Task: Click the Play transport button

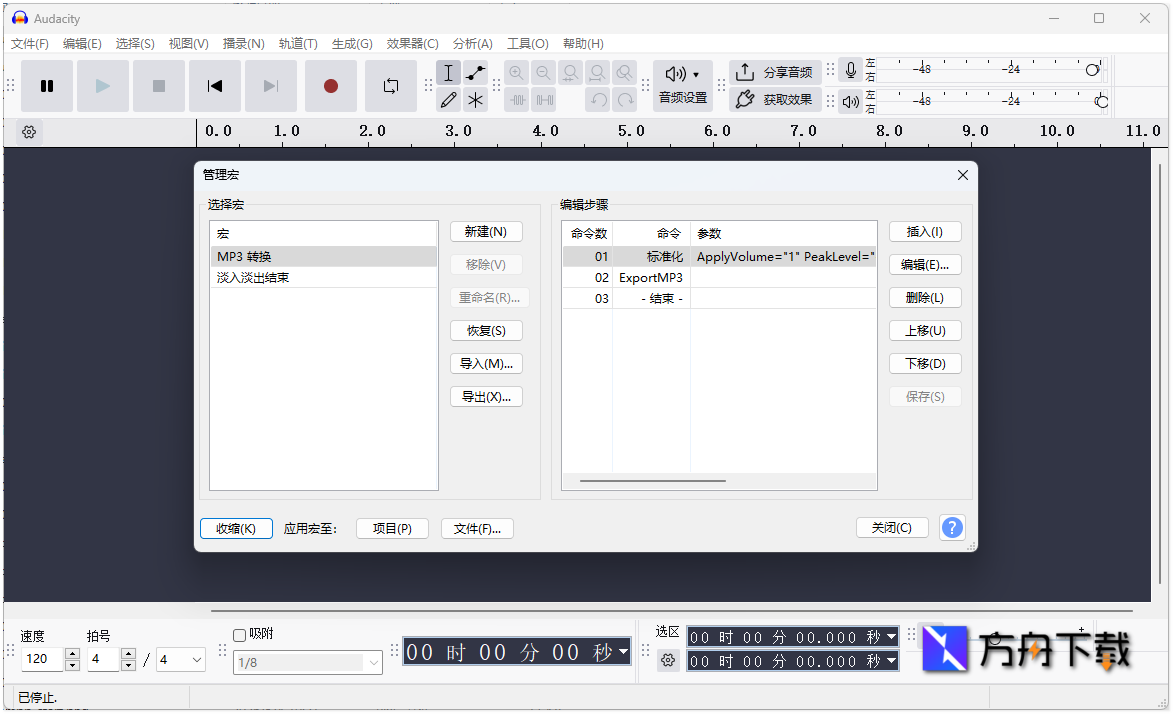Action: click(103, 86)
